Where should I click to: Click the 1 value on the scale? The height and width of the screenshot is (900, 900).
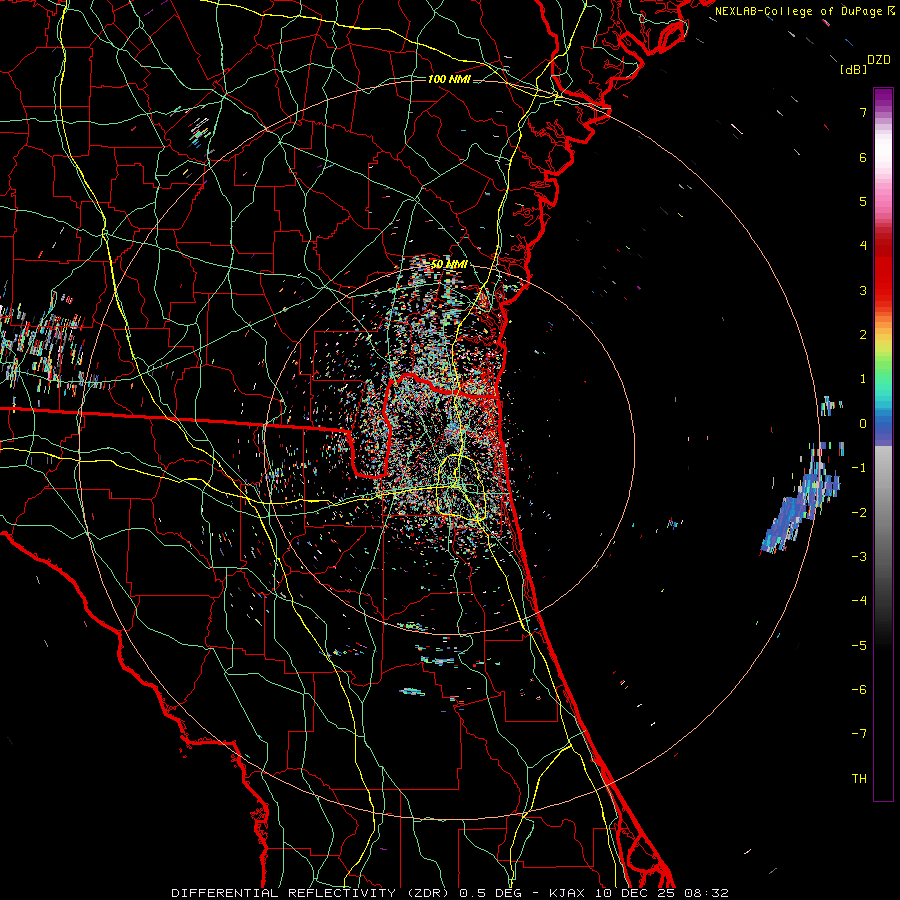(x=863, y=379)
